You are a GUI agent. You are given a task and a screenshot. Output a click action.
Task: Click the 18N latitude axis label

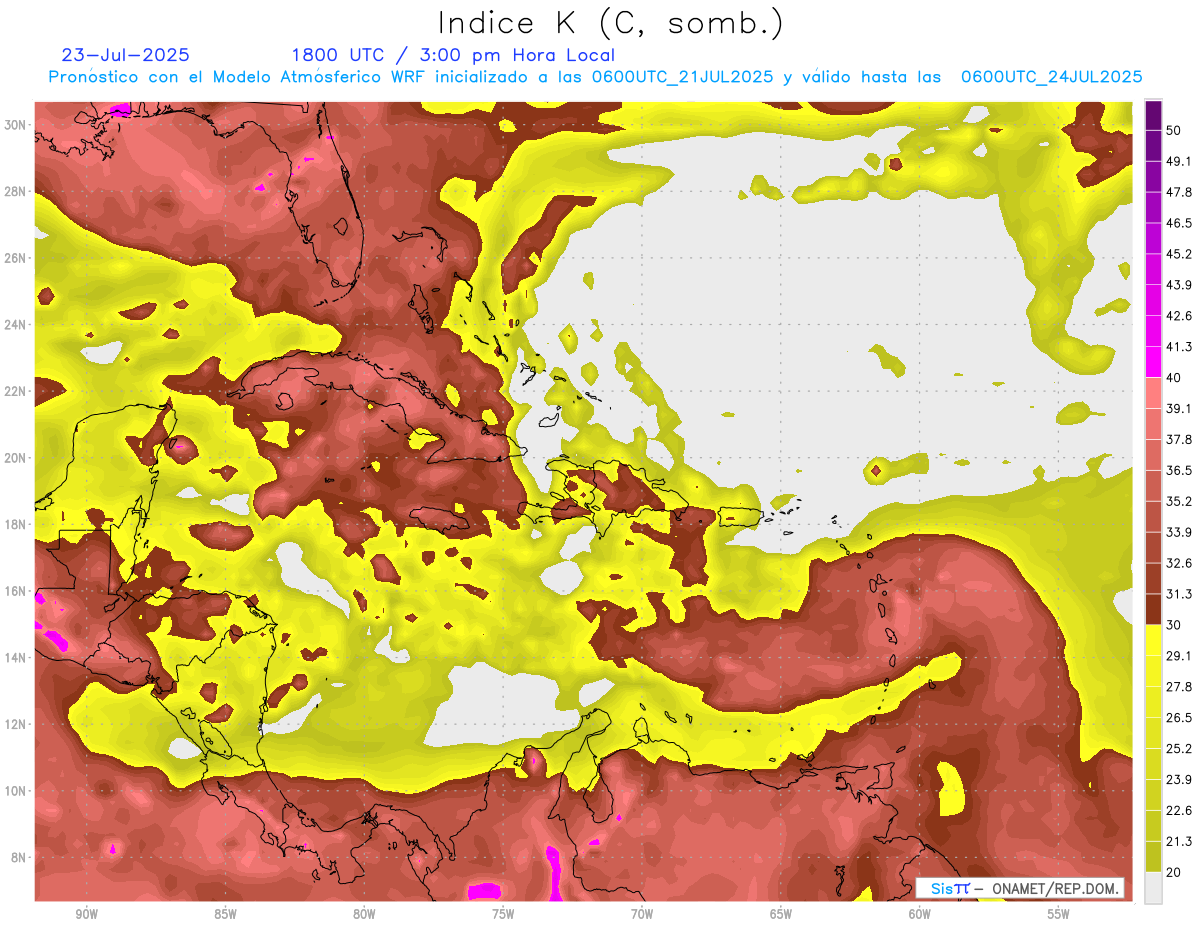[17, 524]
